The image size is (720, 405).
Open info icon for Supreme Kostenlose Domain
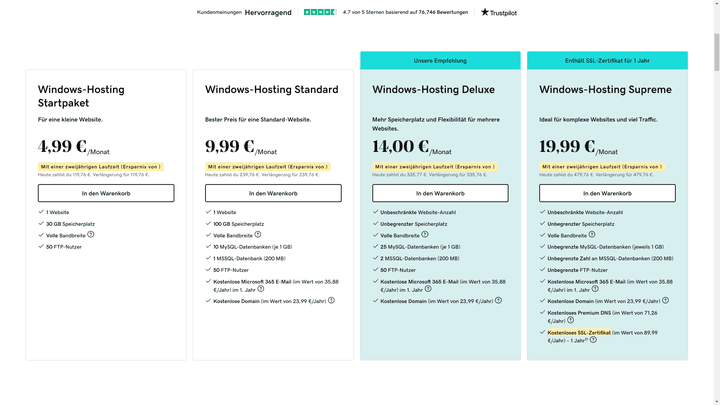pyautogui.click(x=666, y=300)
